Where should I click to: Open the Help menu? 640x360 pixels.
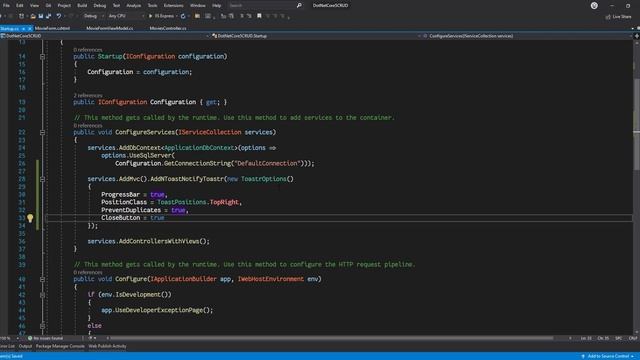(x=216, y=6)
